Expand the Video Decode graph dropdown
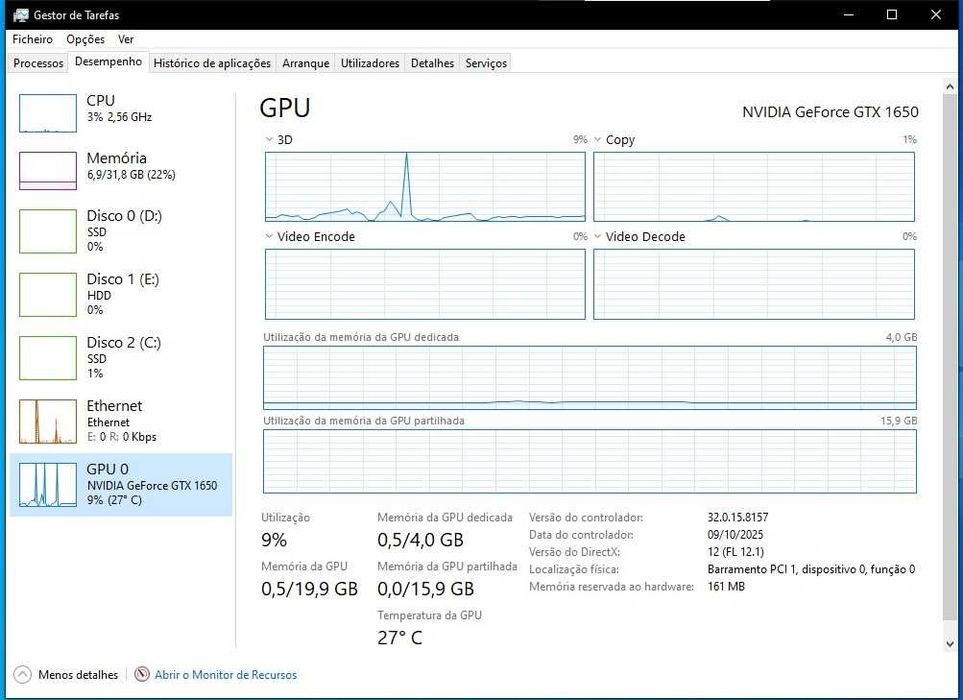Image resolution: width=963 pixels, height=700 pixels. (x=598, y=237)
